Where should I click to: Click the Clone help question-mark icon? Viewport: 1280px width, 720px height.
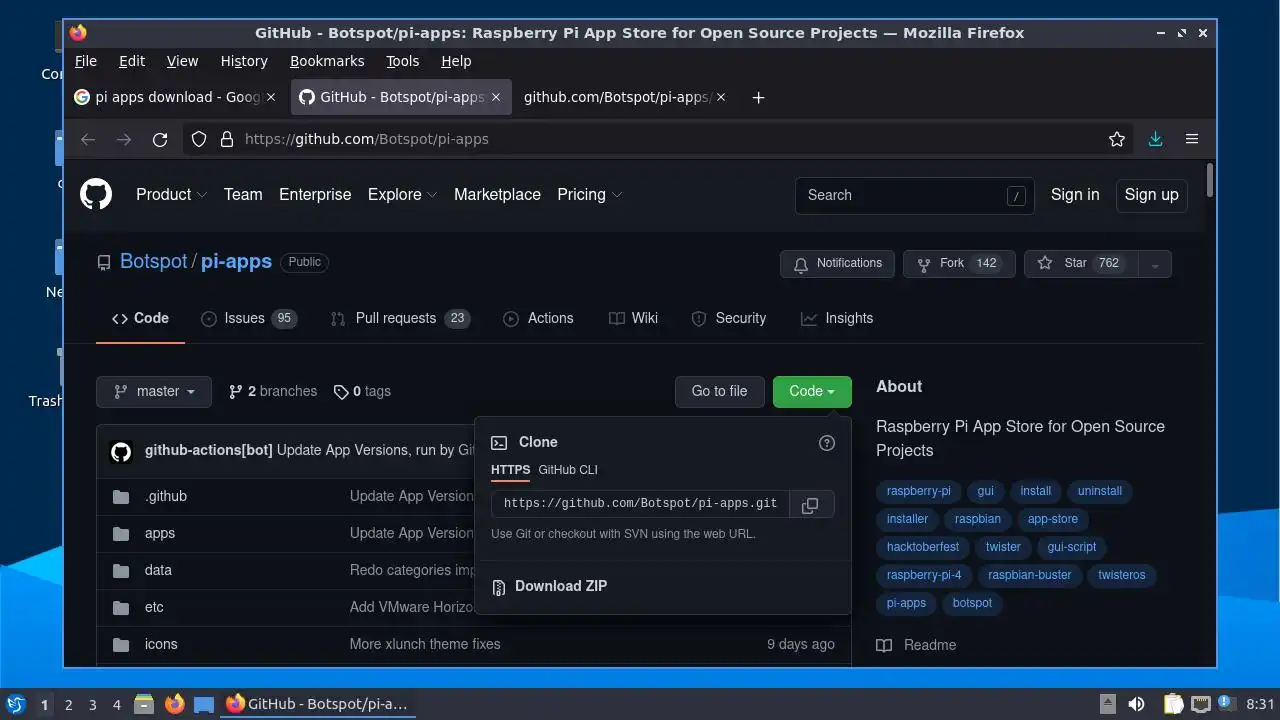point(827,443)
